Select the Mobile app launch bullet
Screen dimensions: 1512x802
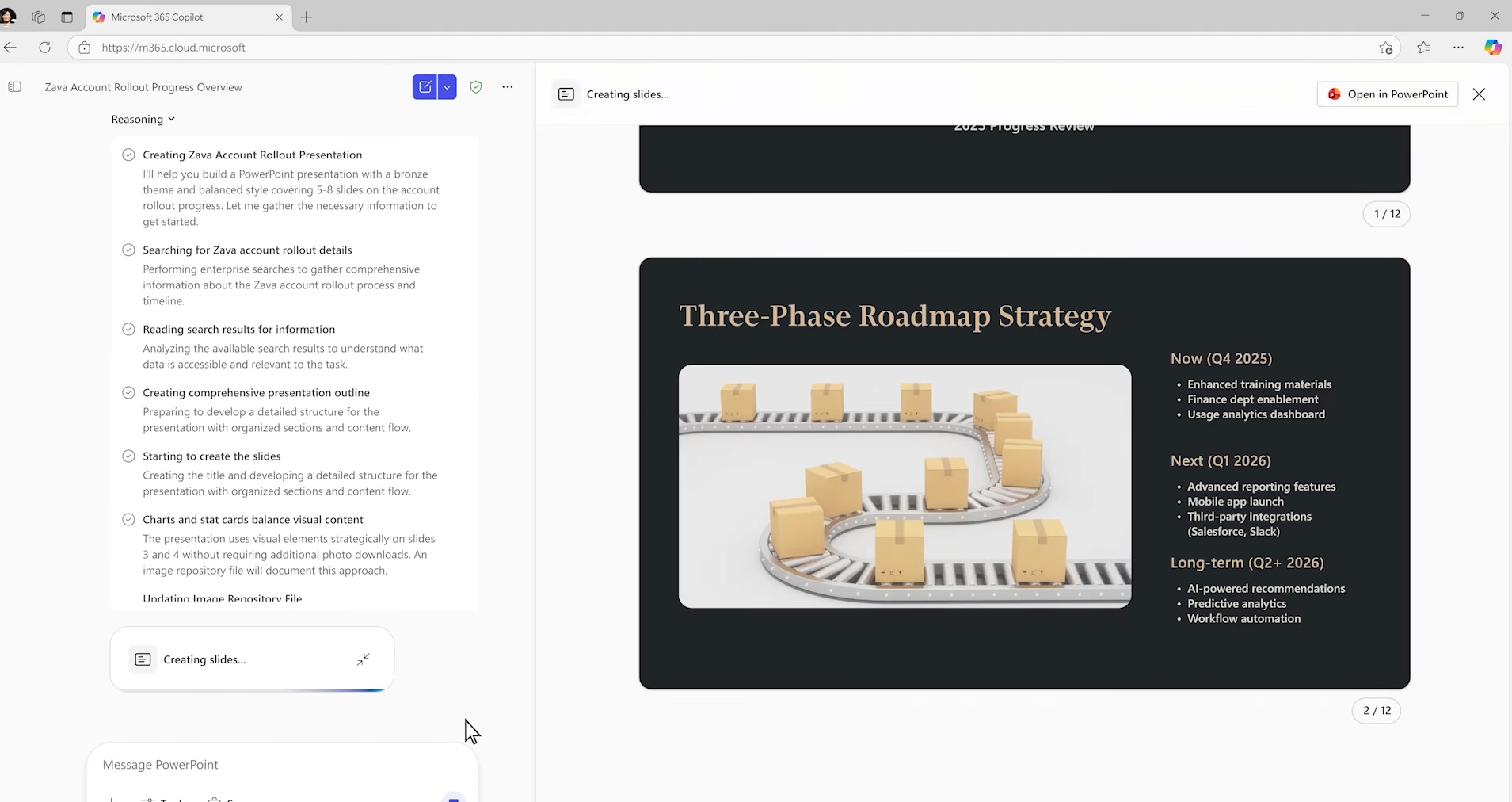(1236, 502)
